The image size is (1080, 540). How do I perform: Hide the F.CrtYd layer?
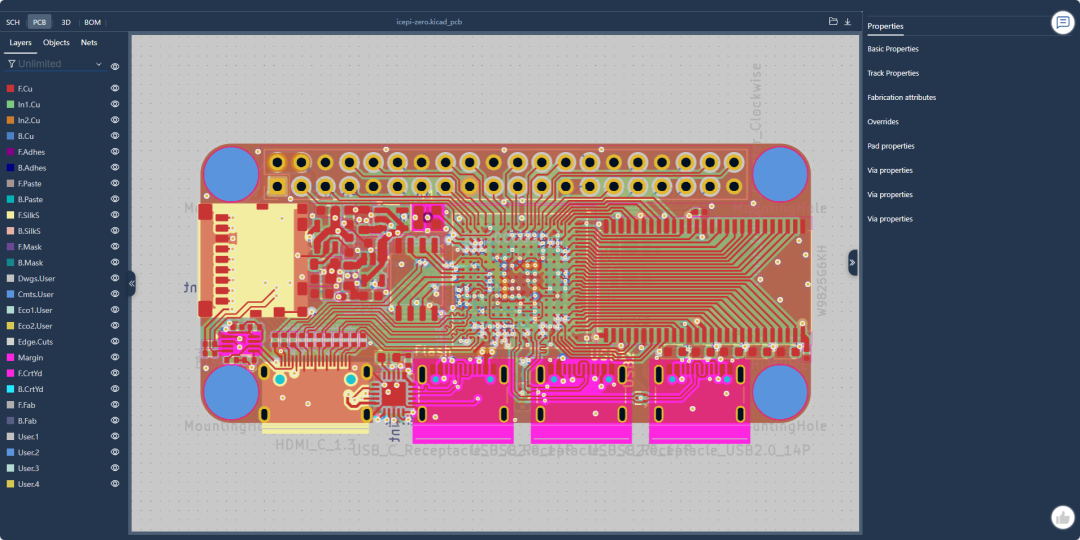(115, 373)
